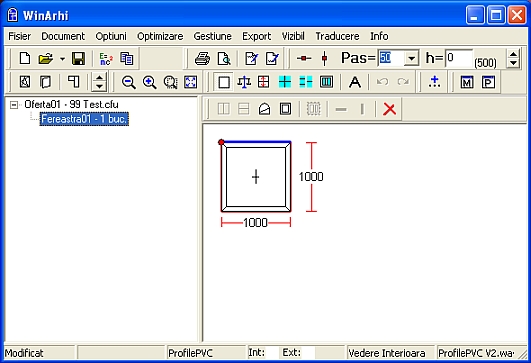Click the balance scales icon
Image resolution: width=531 pixels, height=363 pixels.
244,82
